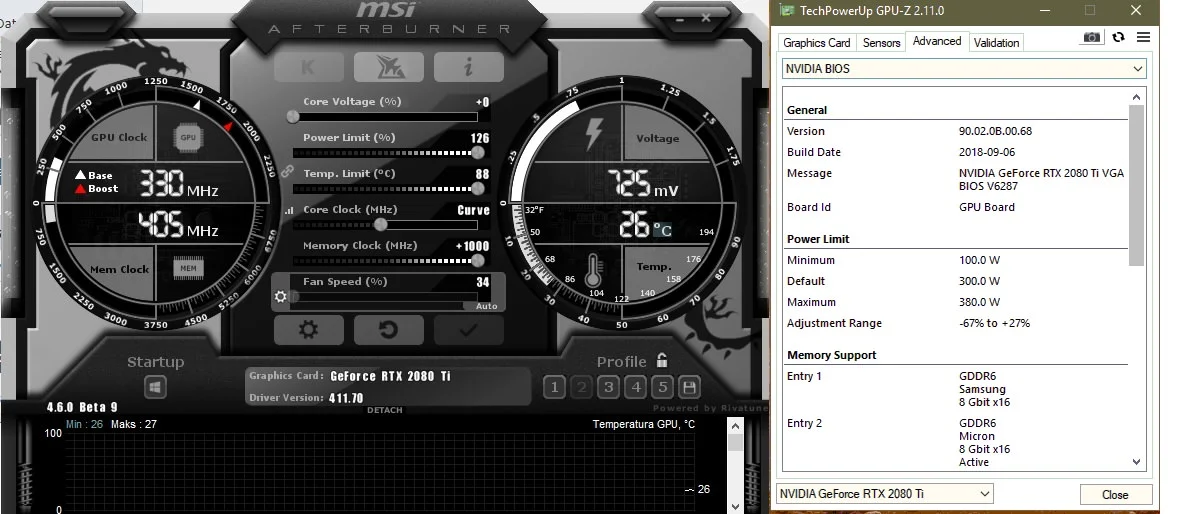Select profile slot 1
This screenshot has width=1177, height=514.
(554, 387)
